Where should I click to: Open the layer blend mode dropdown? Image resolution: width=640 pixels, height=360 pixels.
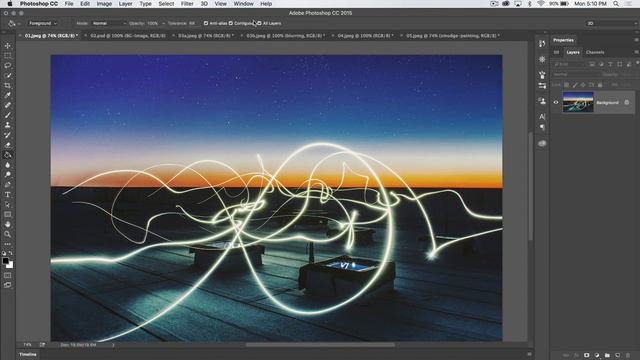[576, 75]
